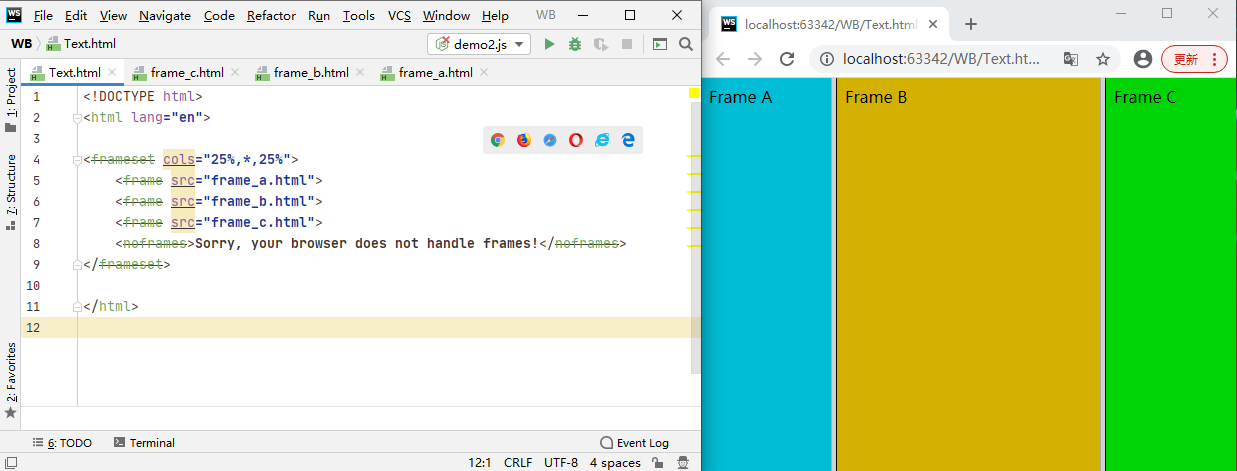Open the Refactor menu
This screenshot has height=471, width=1237.
tap(271, 16)
